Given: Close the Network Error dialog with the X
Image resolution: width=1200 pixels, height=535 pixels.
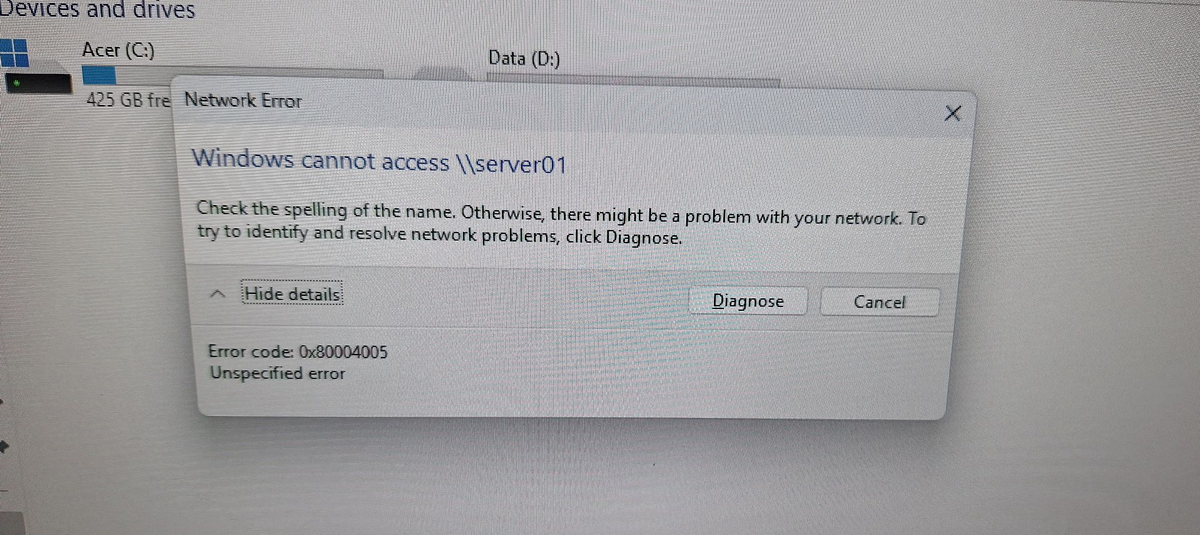Looking at the screenshot, I should point(952,114).
